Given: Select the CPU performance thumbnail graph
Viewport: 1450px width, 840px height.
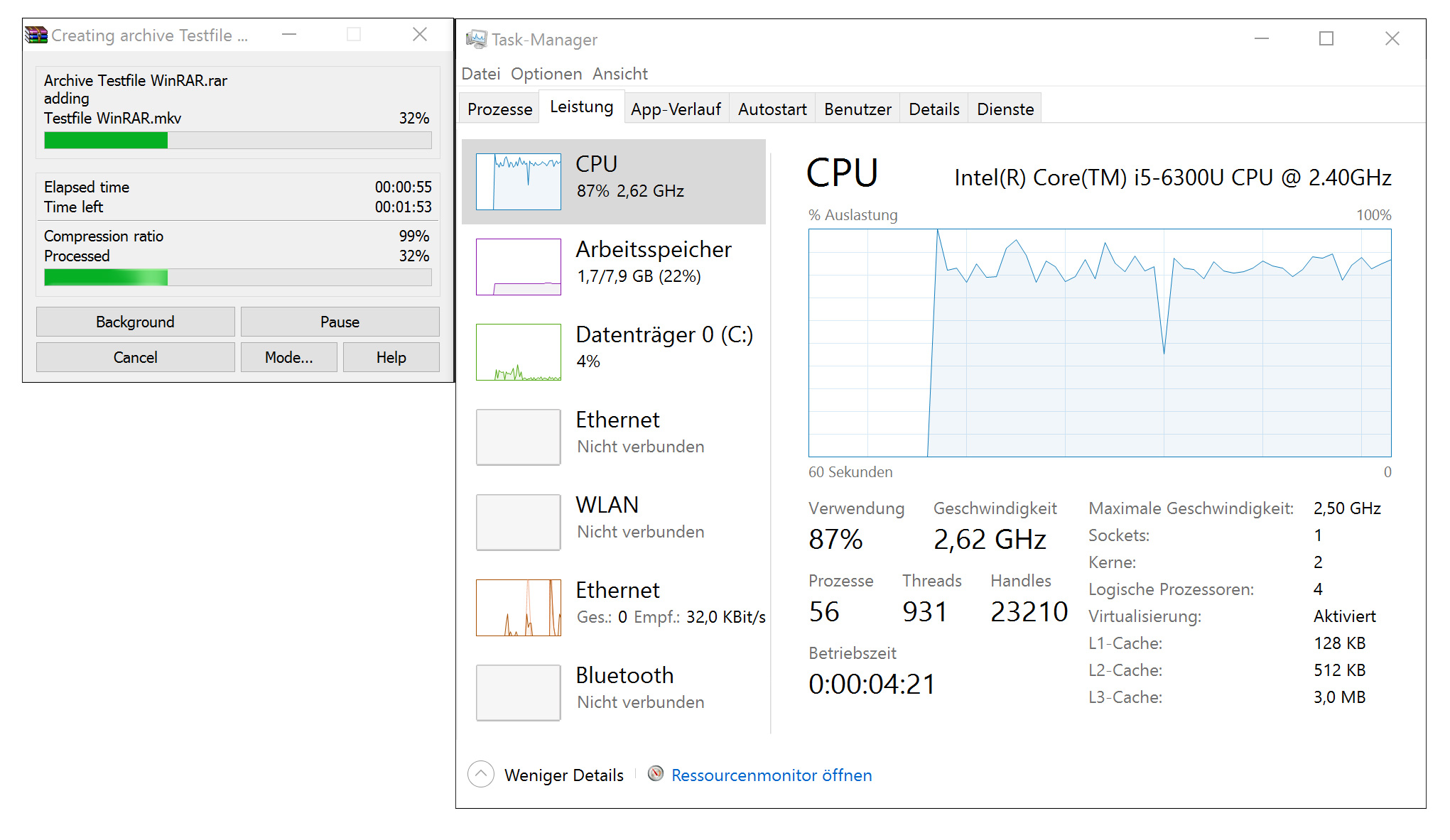Looking at the screenshot, I should click(x=519, y=182).
